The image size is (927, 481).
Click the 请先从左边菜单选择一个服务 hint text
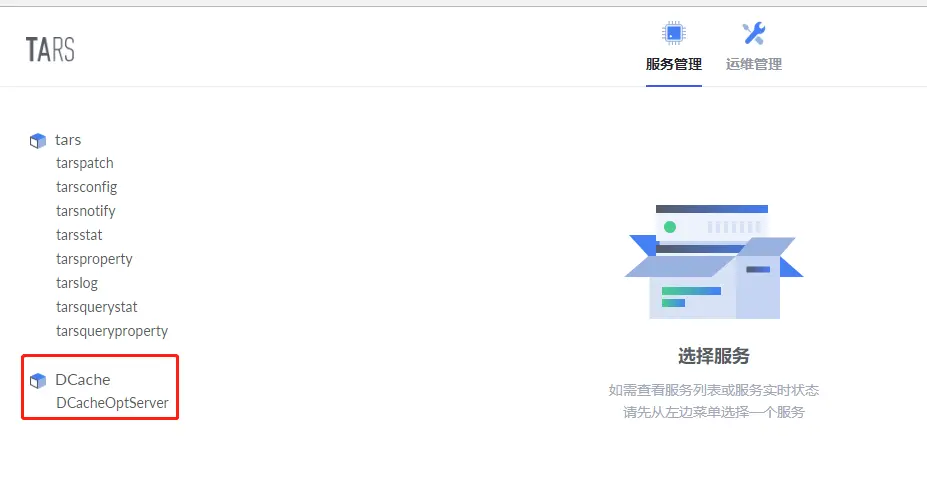click(x=714, y=412)
